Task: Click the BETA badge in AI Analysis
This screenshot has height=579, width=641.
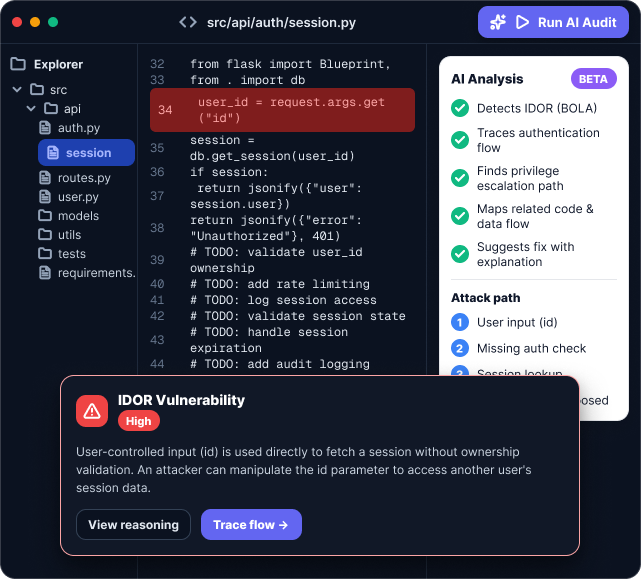Action: point(594,79)
